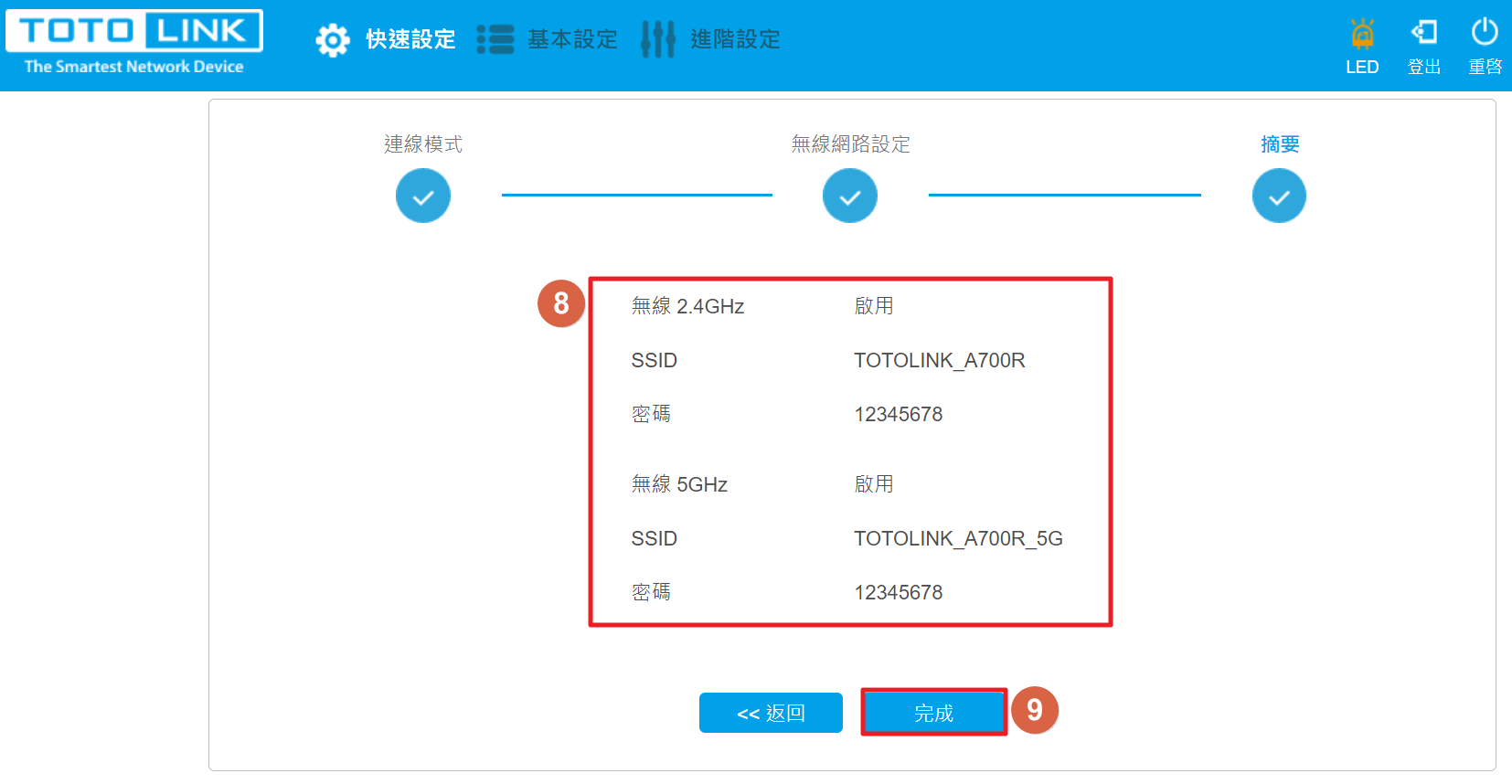Click the Smartest Network Device tagline
The image size is (1512, 784).
pos(134,67)
